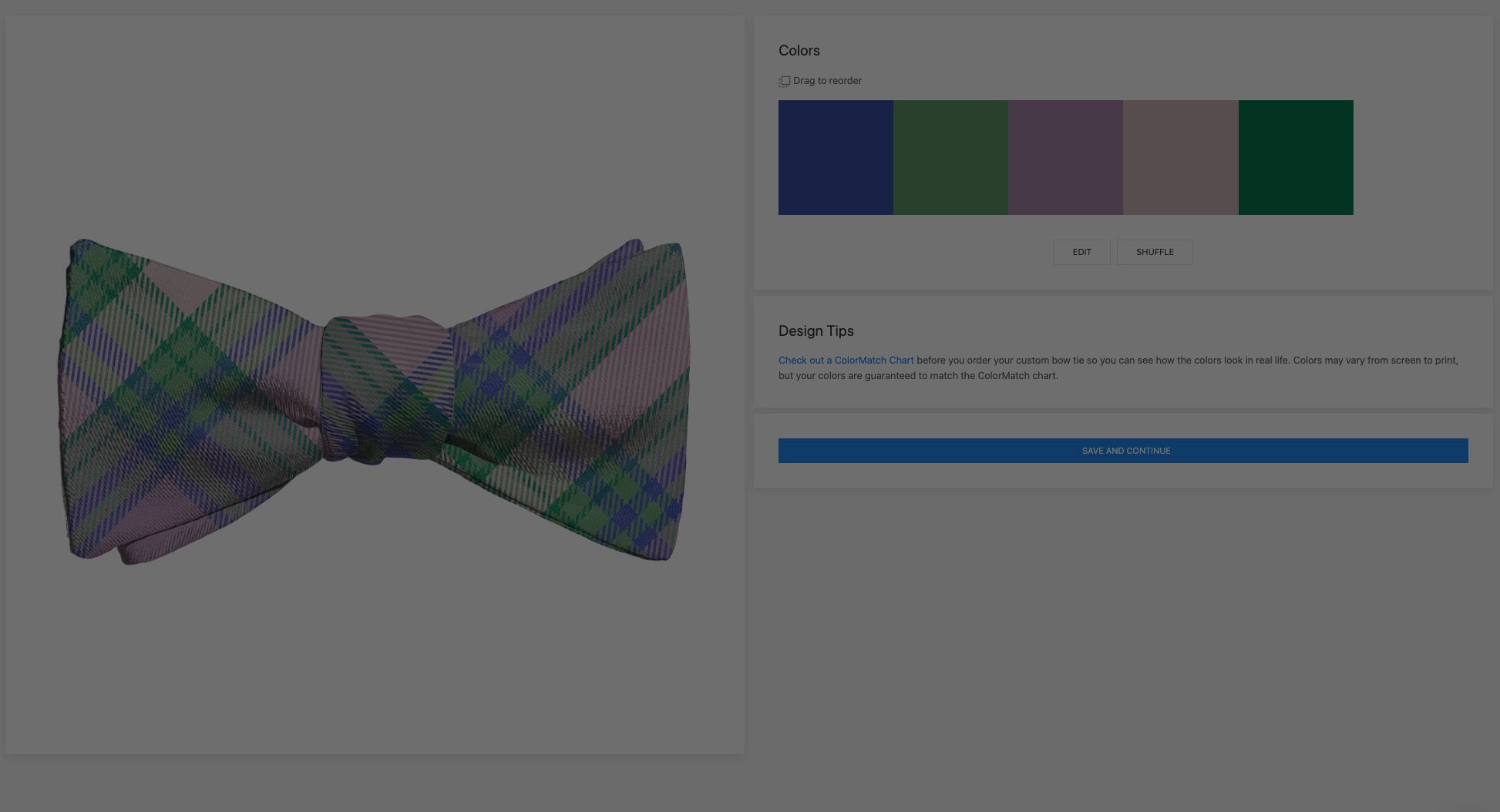Select the medium green color swatch
1500x812 pixels.
coord(950,157)
